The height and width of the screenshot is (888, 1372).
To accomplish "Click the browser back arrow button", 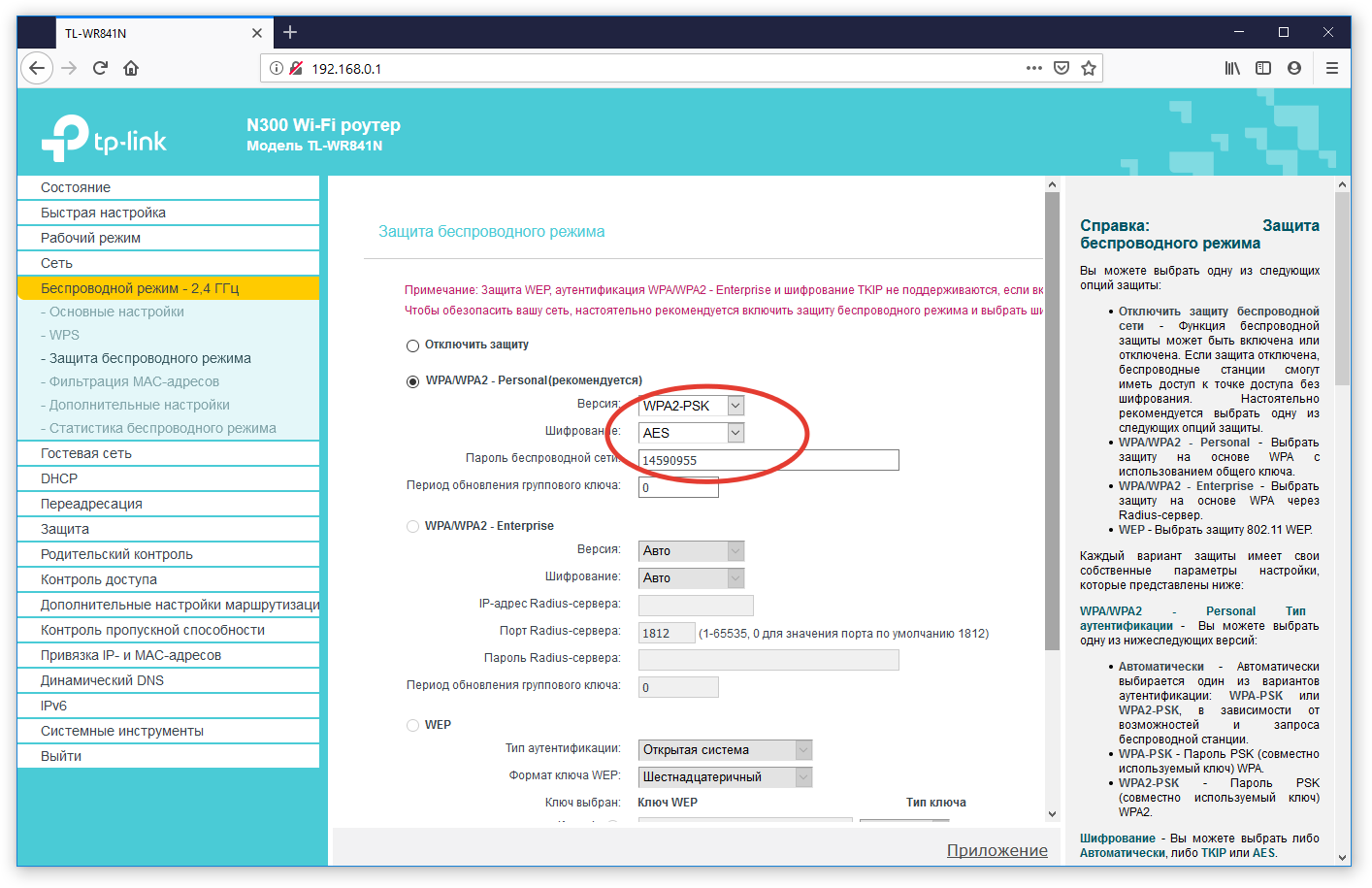I will 37,68.
